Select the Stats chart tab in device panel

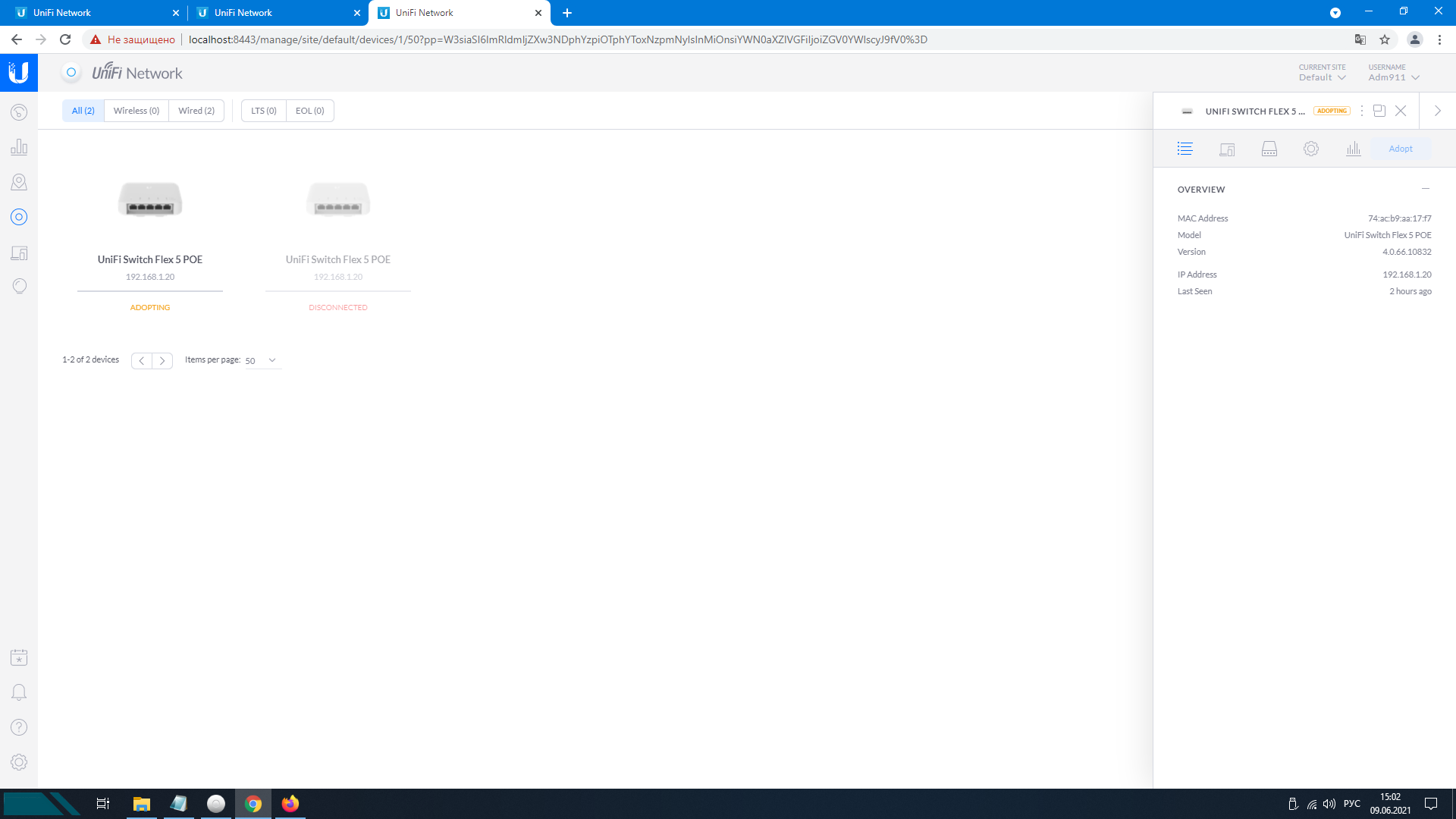point(1354,149)
